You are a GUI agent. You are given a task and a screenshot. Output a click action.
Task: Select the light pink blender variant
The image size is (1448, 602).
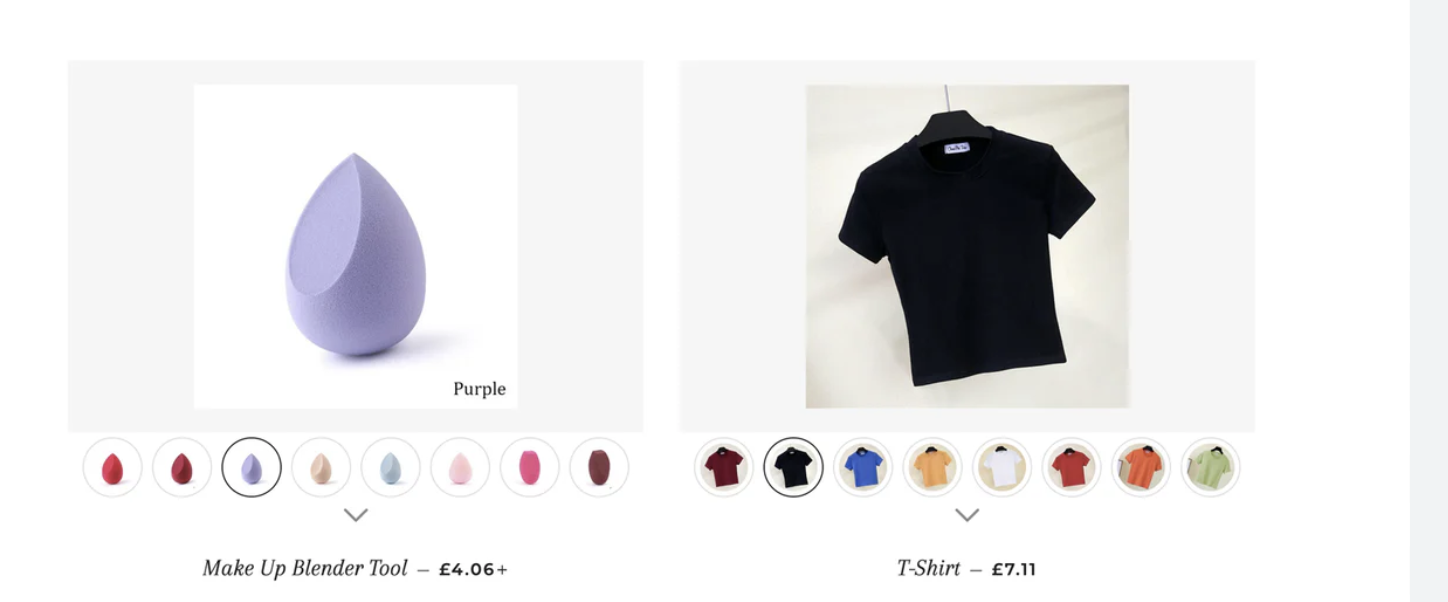click(460, 467)
